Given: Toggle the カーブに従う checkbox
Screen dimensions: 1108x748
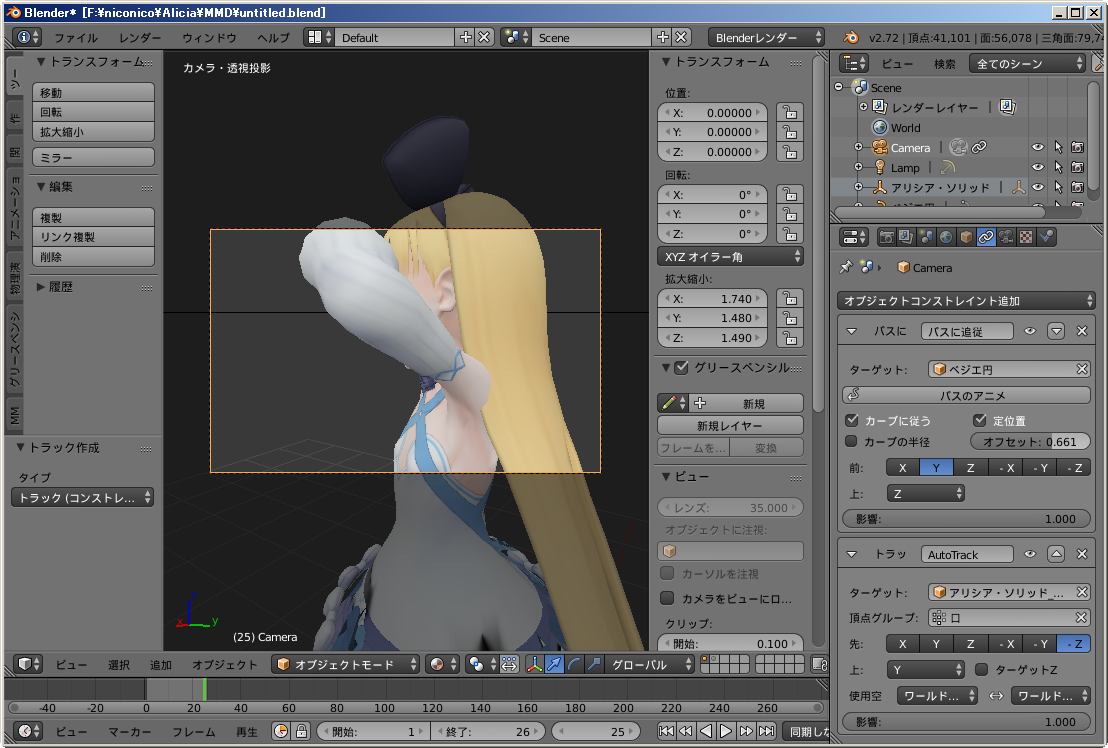Looking at the screenshot, I should [852, 420].
